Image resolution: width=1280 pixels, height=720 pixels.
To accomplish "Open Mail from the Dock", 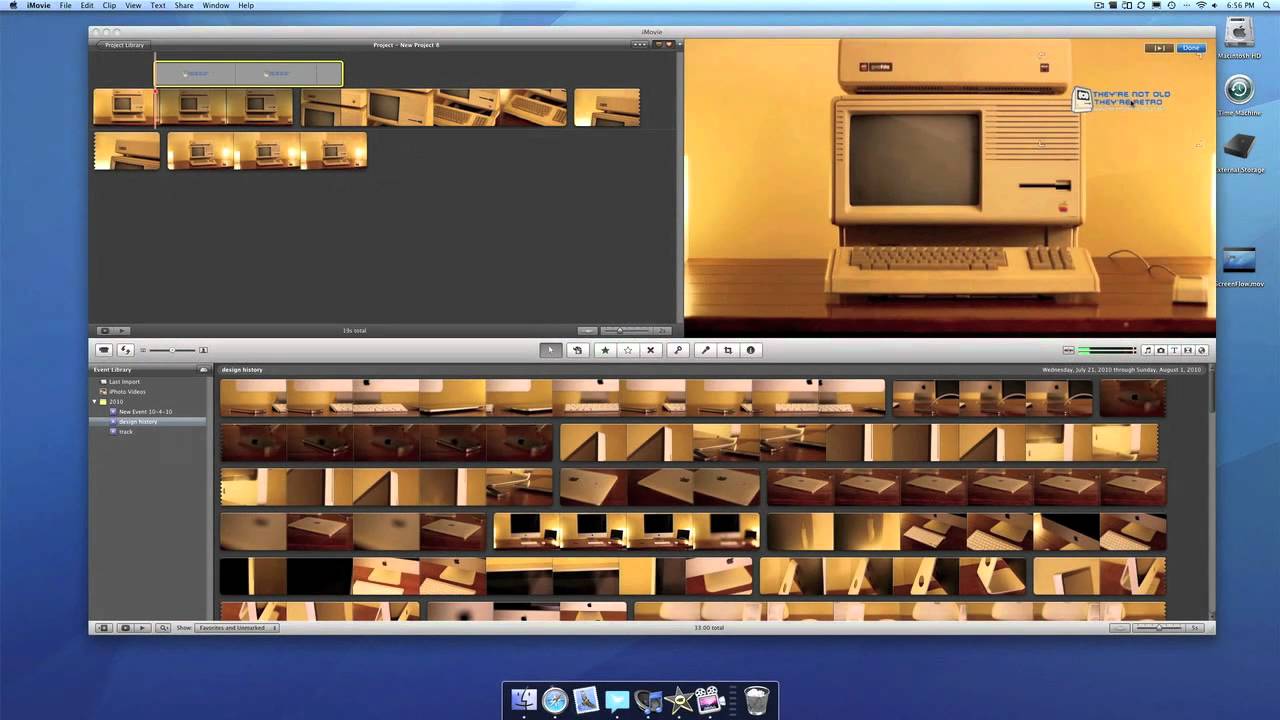I will tap(586, 699).
